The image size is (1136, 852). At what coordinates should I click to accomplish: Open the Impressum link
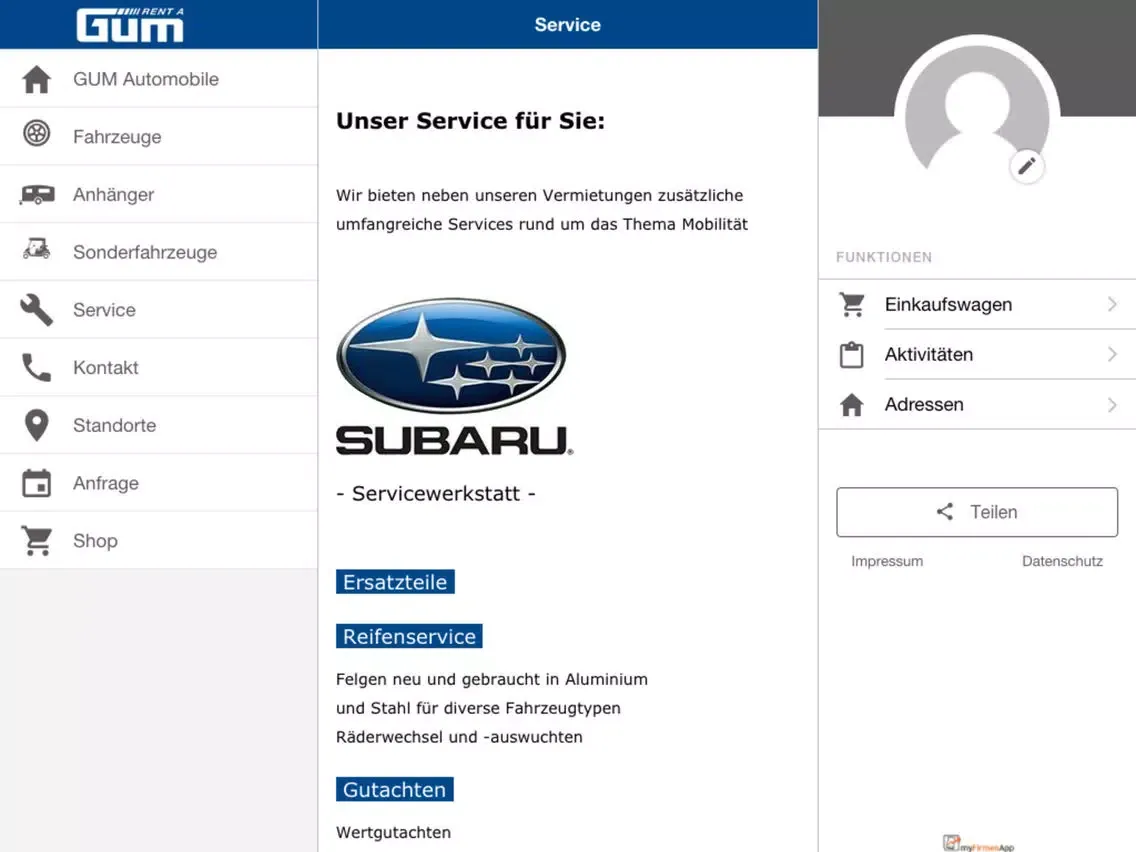[887, 561]
